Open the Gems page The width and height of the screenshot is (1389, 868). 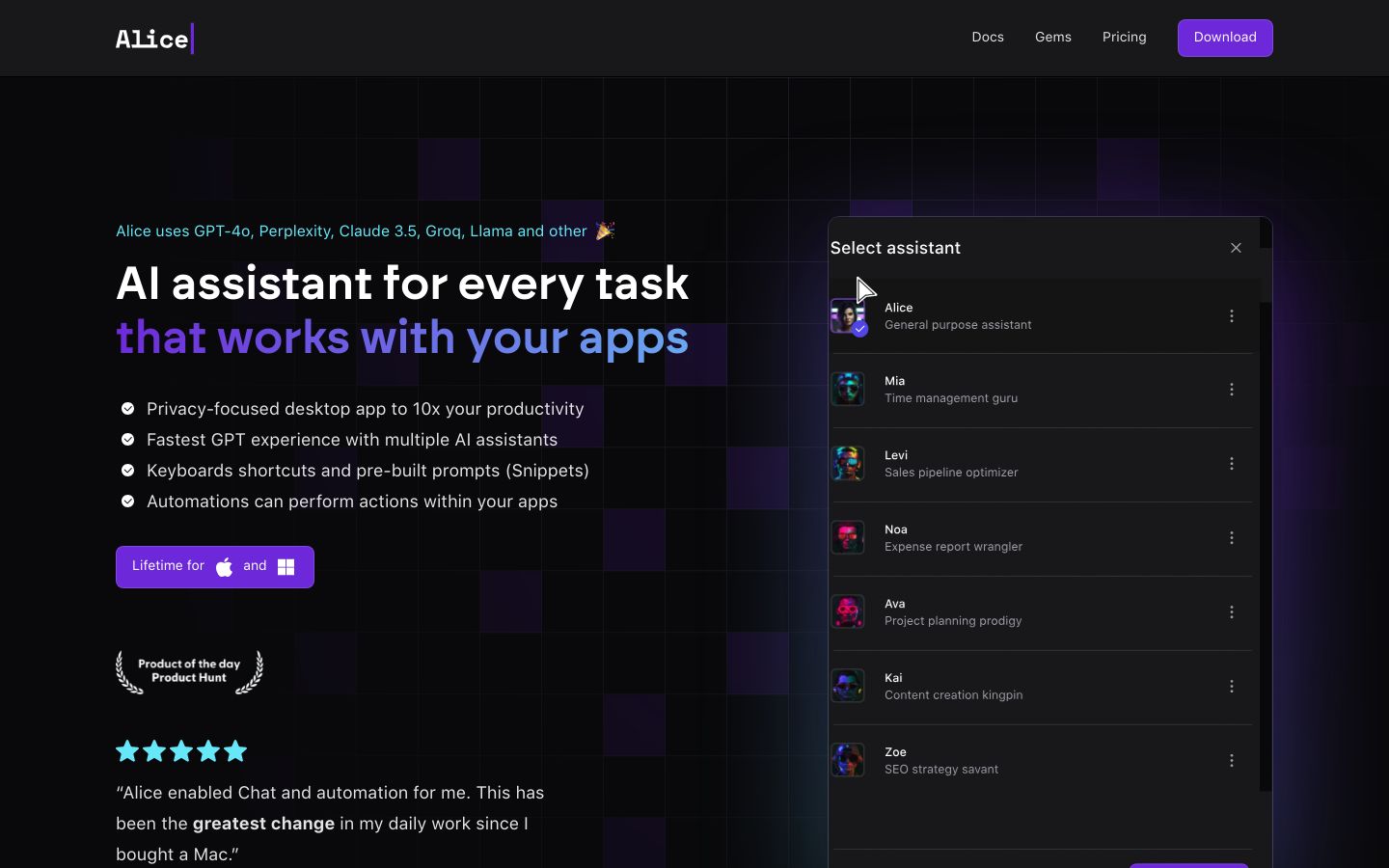point(1053,38)
